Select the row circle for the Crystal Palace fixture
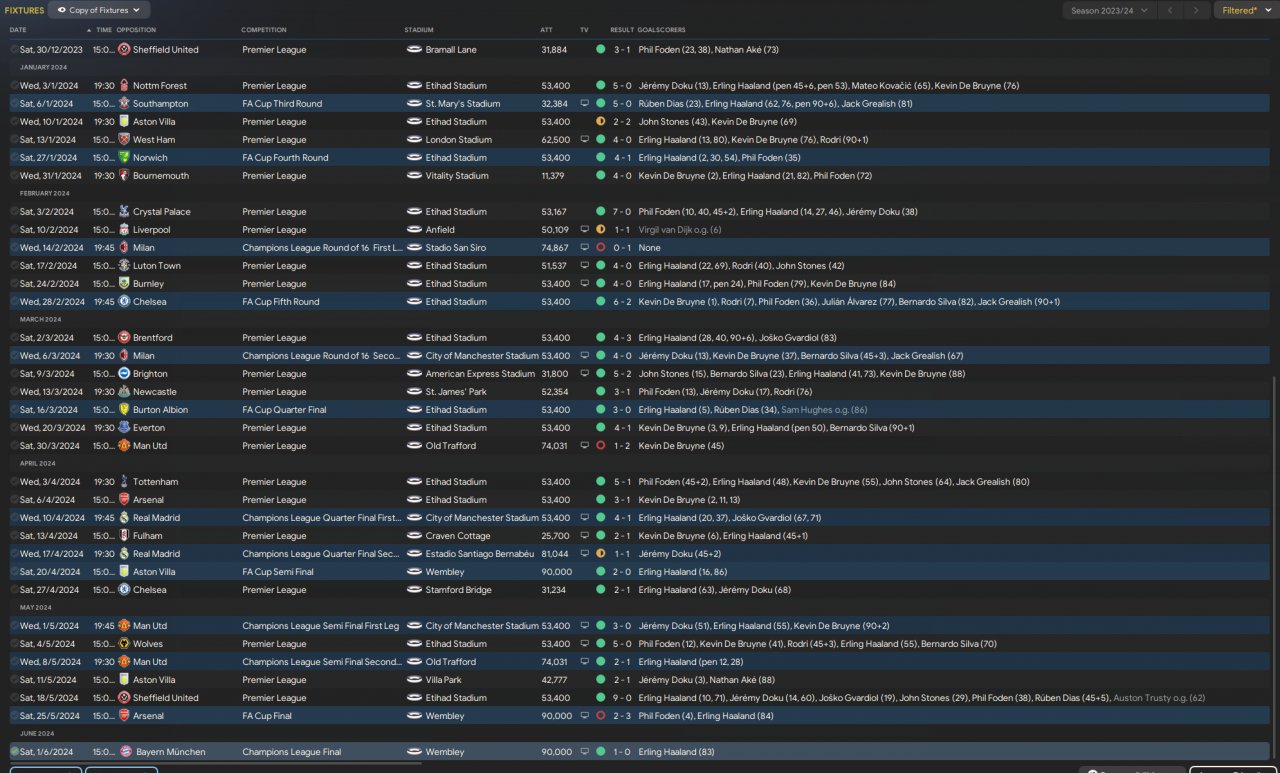Image resolution: width=1280 pixels, height=773 pixels. coord(14,212)
